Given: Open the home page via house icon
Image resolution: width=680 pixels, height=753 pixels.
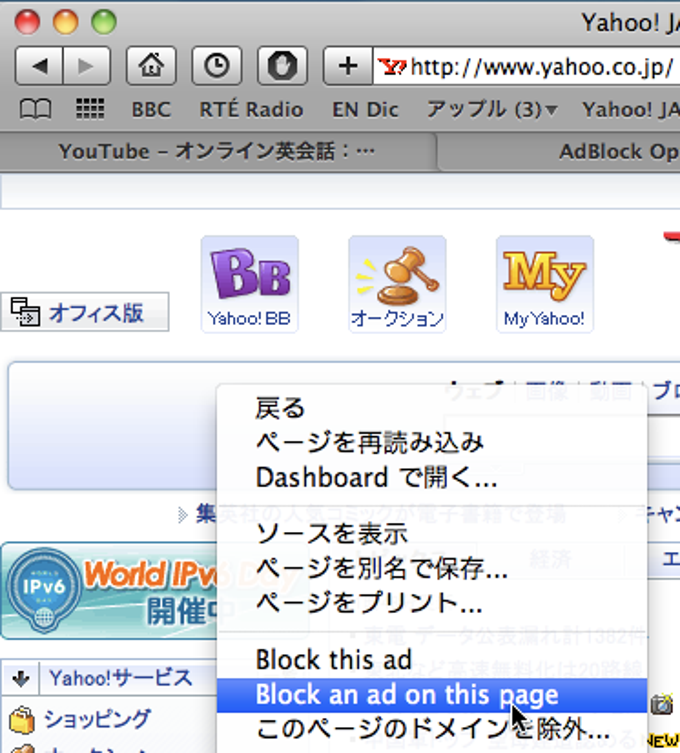Looking at the screenshot, I should (151, 66).
